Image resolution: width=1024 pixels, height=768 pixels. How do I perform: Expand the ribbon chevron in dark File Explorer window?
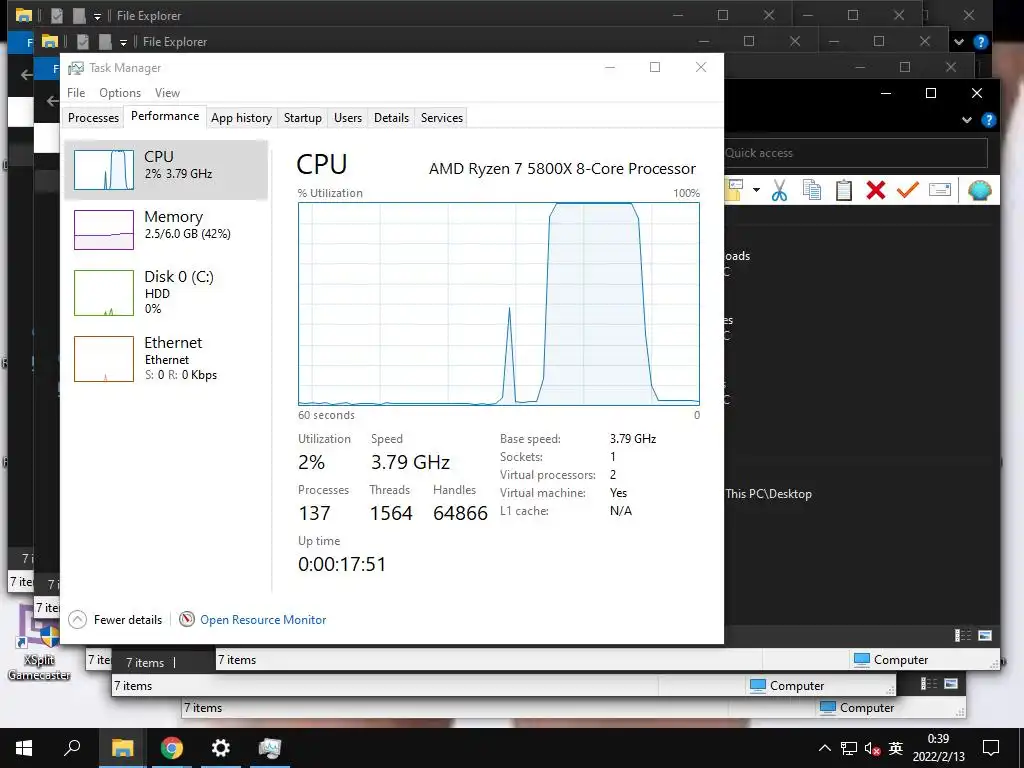967,120
